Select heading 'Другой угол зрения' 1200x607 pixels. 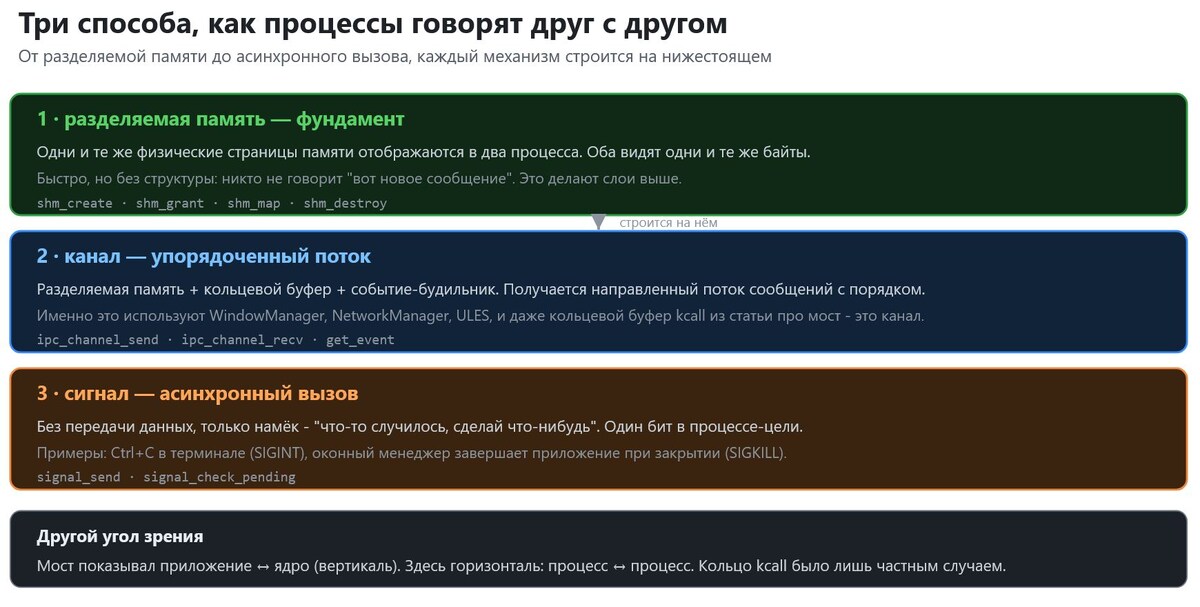120,537
